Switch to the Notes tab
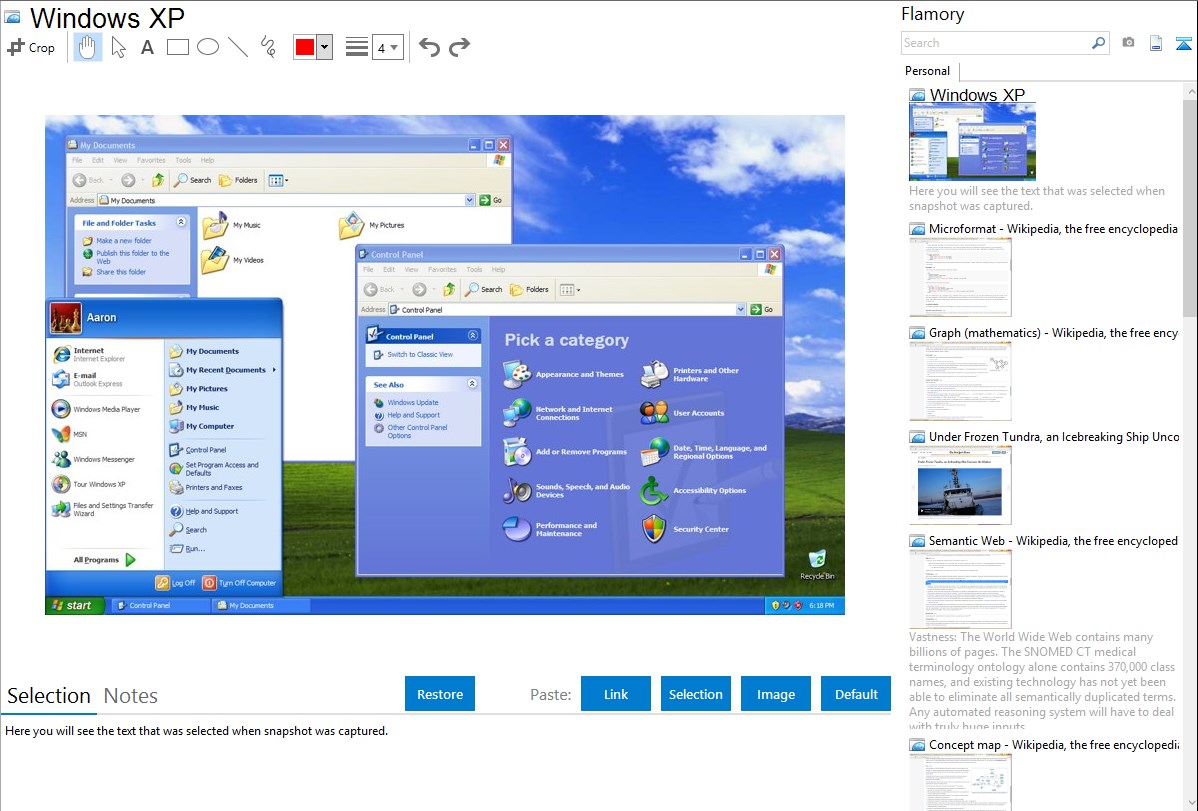 (131, 696)
